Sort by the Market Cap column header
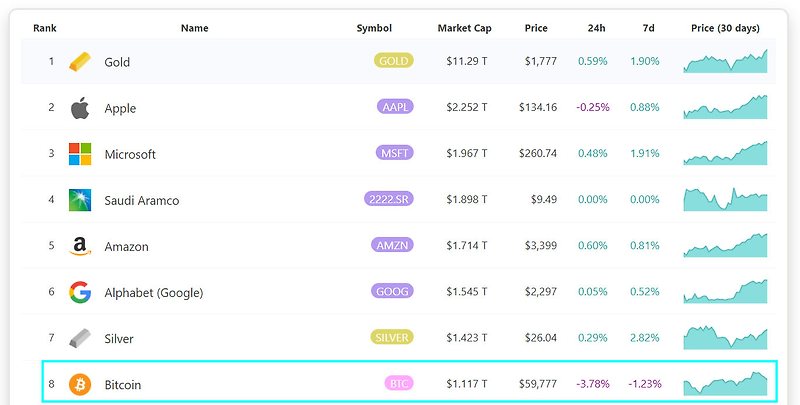 click(x=464, y=28)
